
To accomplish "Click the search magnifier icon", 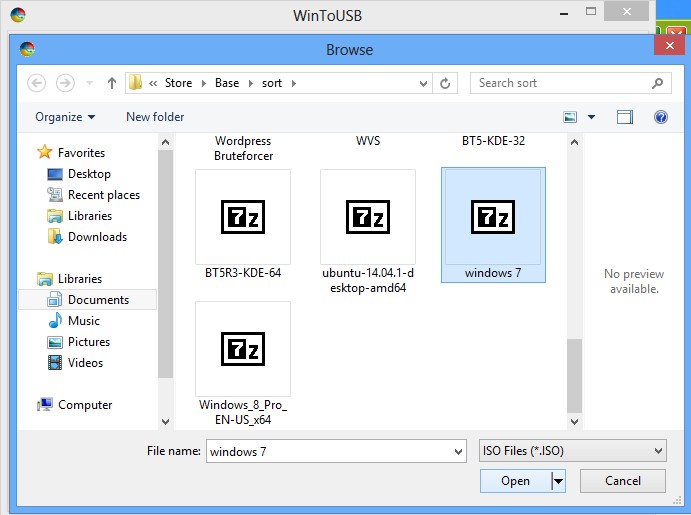I will point(658,83).
